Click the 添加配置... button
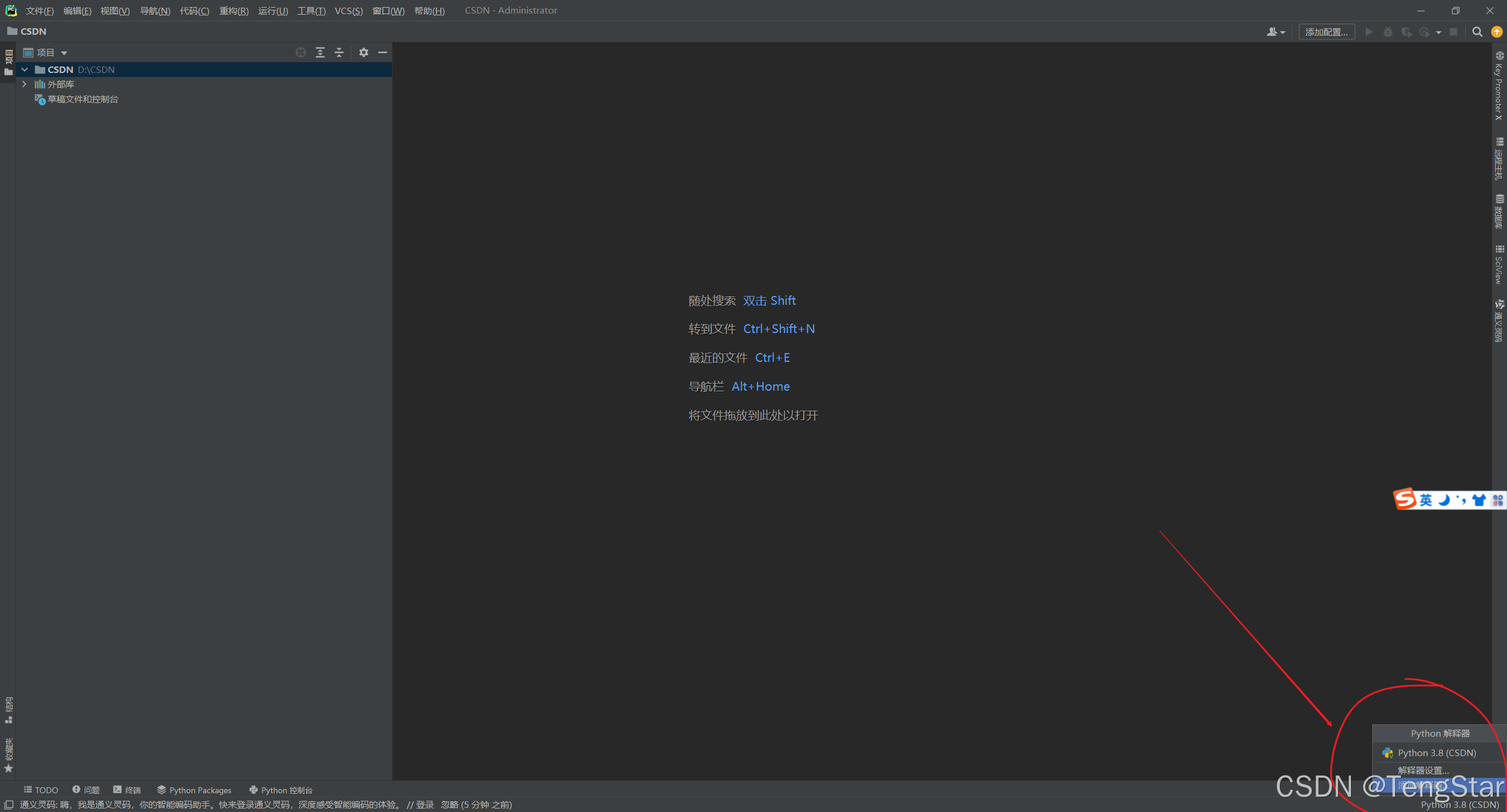This screenshot has width=1507, height=812. click(x=1326, y=32)
